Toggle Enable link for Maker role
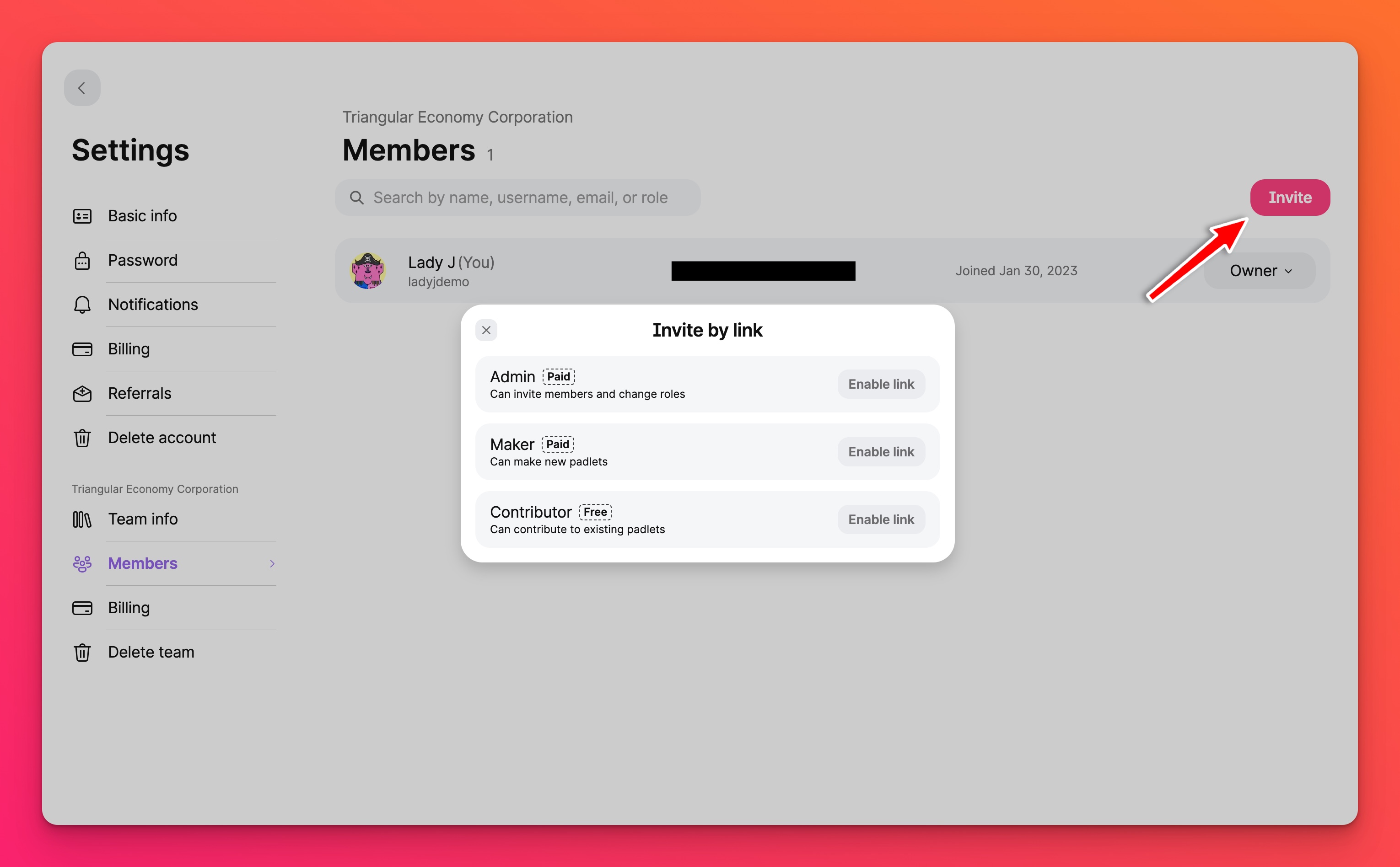 pyautogui.click(x=880, y=451)
